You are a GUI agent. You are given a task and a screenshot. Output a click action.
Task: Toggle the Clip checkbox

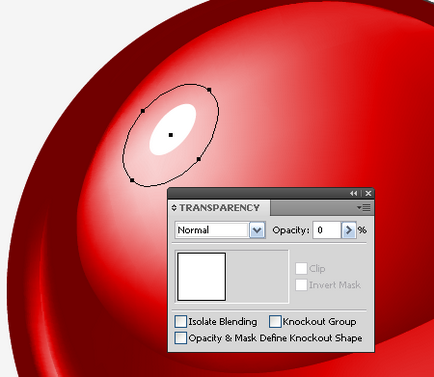click(301, 268)
